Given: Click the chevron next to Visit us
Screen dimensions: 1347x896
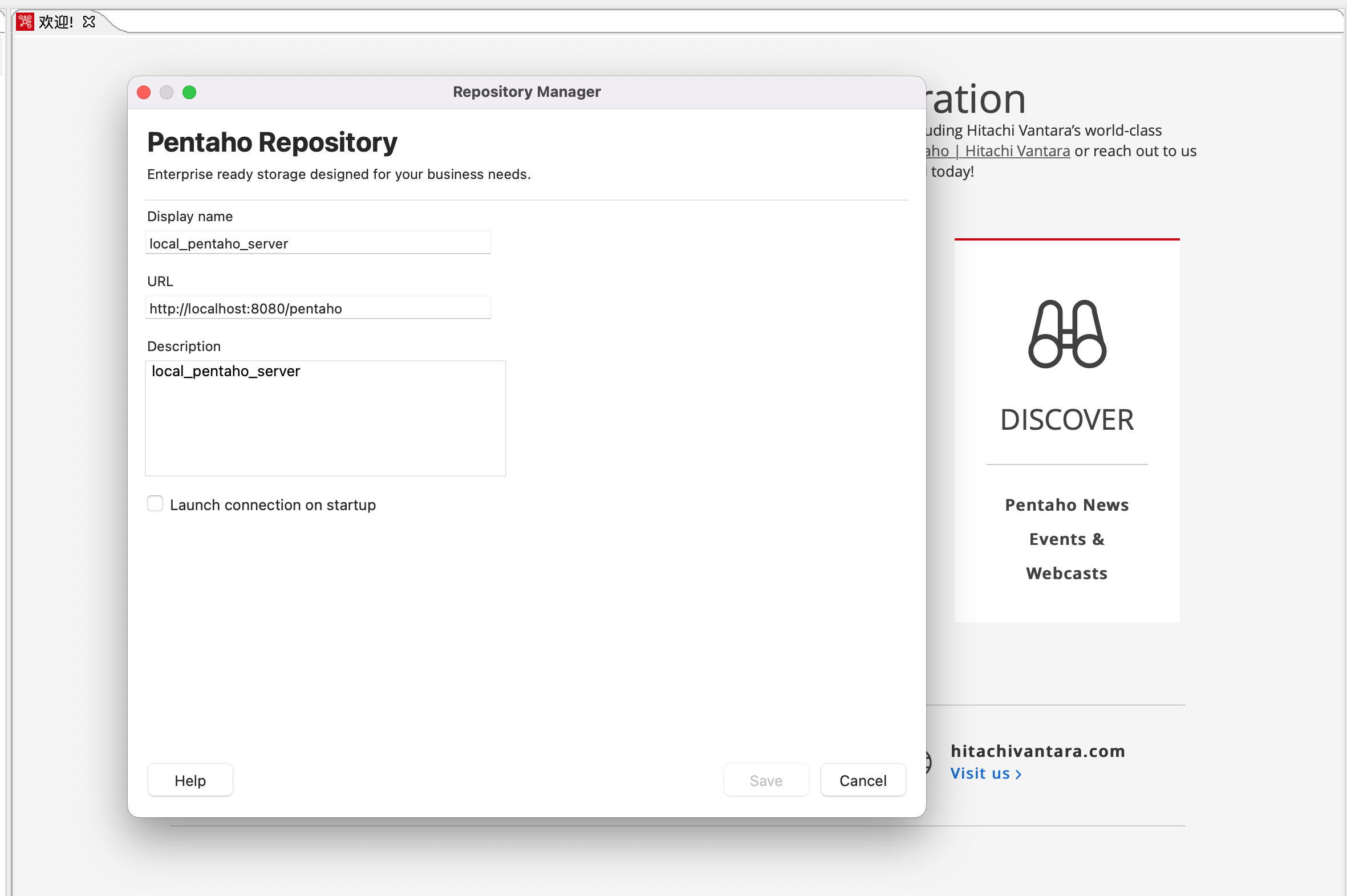Looking at the screenshot, I should [1019, 774].
